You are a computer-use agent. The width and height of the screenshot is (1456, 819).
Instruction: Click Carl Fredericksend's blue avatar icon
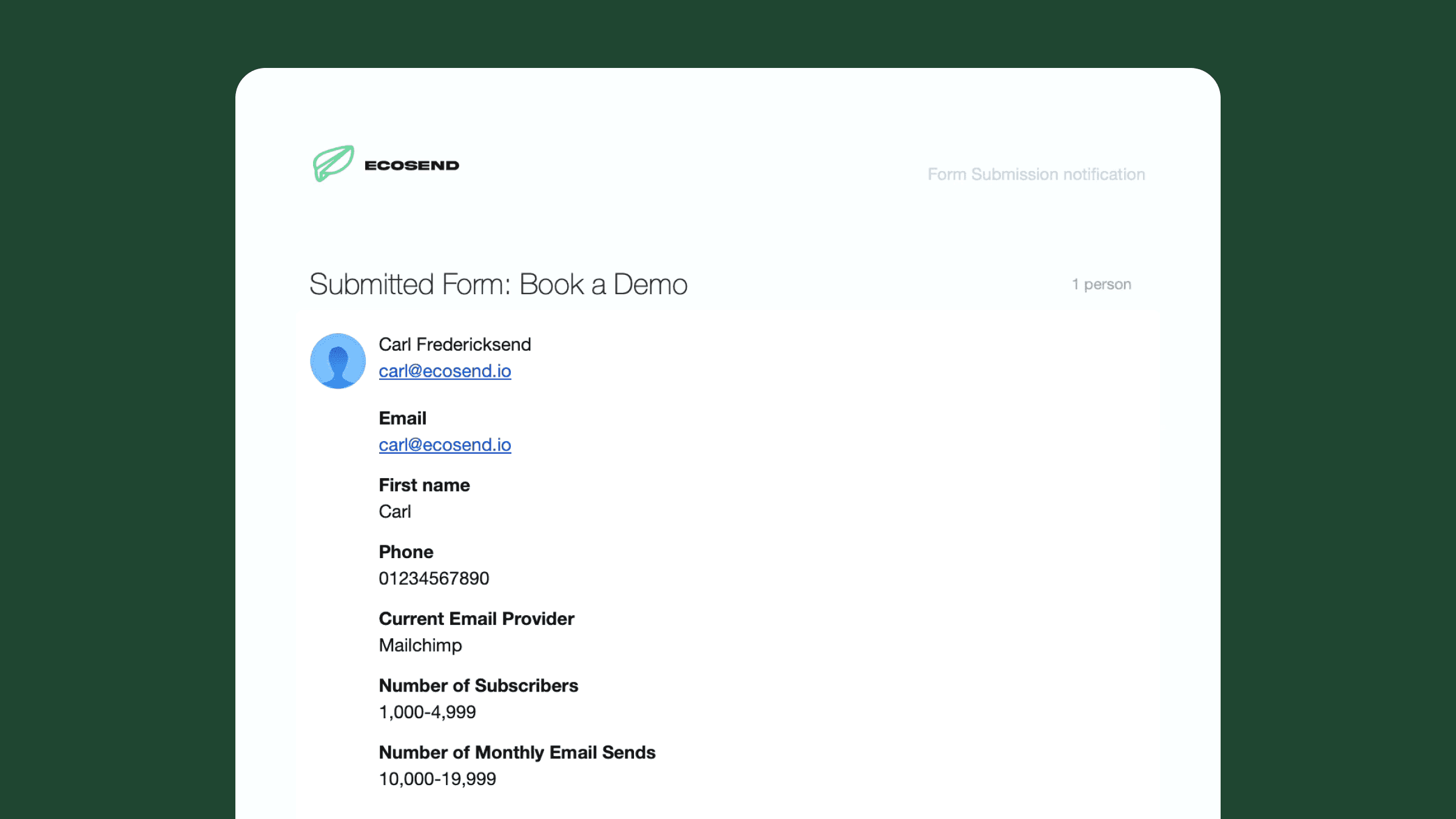(338, 361)
